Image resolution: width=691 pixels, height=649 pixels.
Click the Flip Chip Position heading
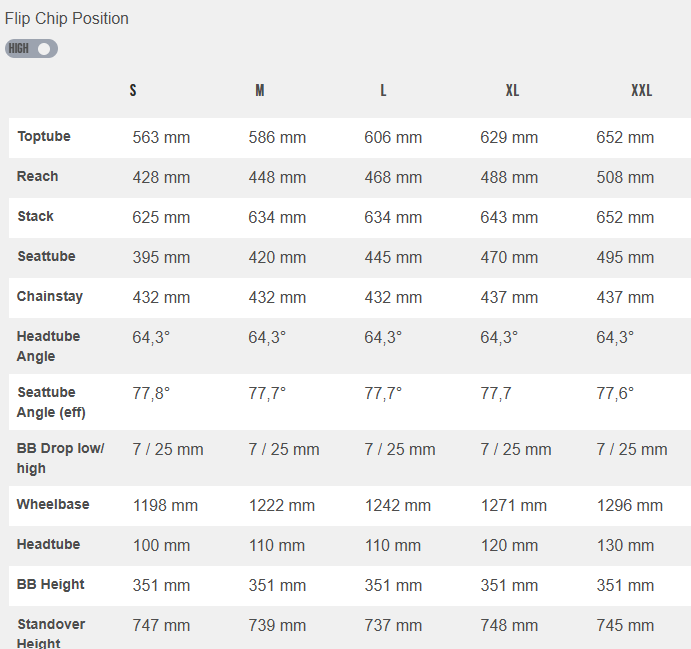click(67, 18)
